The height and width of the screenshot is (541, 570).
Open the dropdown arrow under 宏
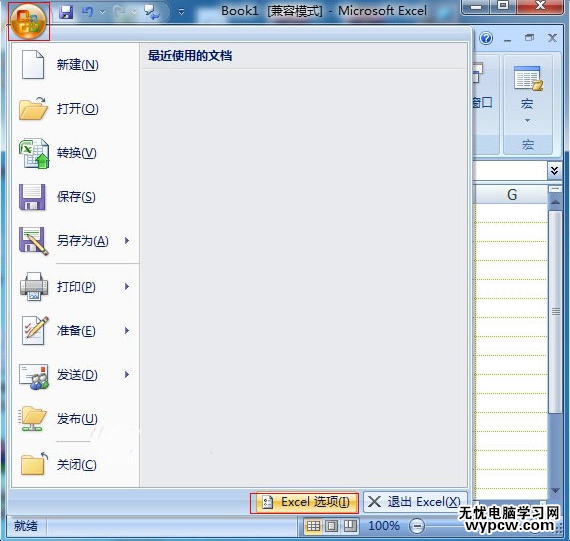[x=527, y=120]
